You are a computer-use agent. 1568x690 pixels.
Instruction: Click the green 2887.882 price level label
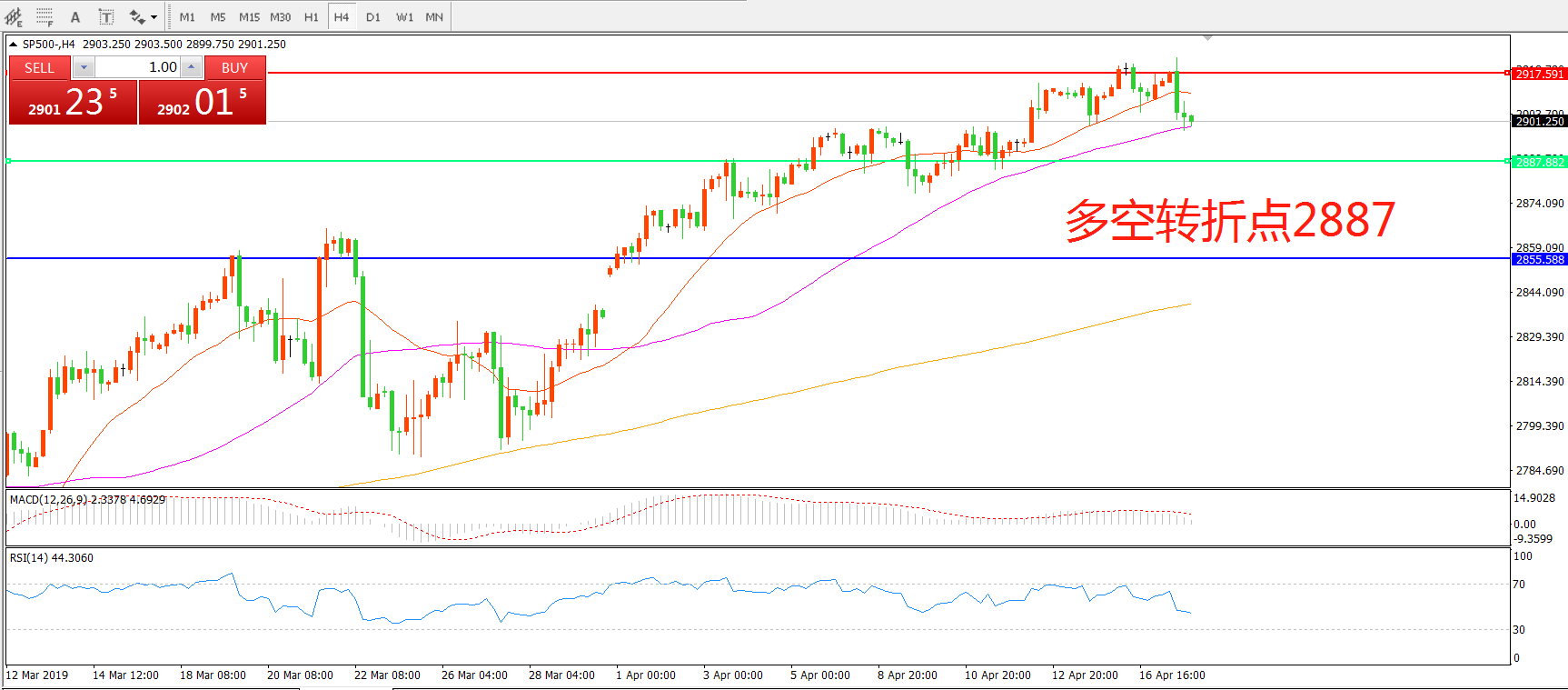(1539, 162)
